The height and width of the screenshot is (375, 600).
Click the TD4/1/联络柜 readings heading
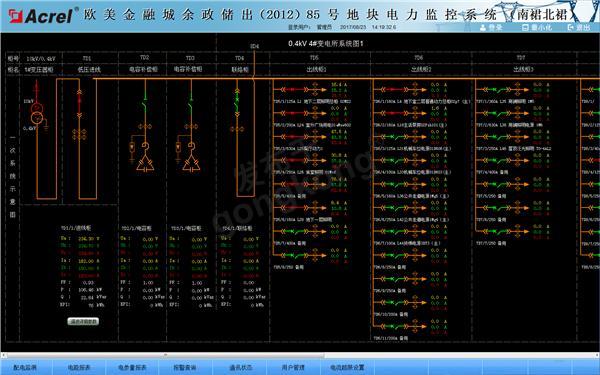click(x=237, y=228)
